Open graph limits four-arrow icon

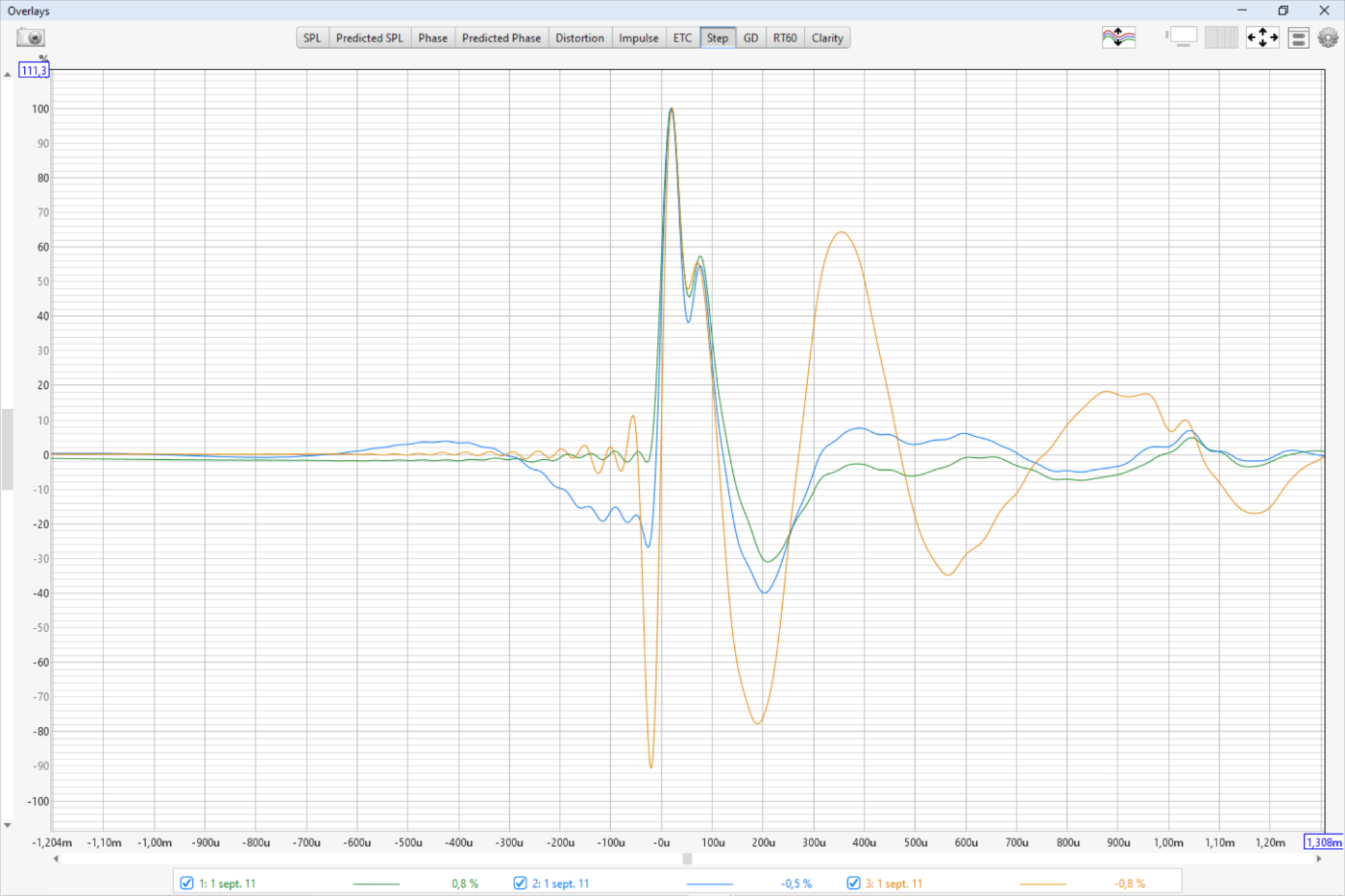1262,37
